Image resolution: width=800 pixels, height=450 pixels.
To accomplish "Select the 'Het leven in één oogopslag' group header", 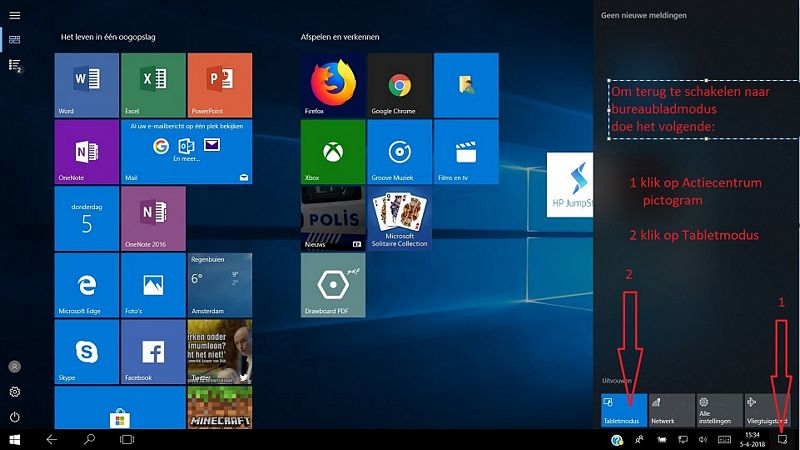I will coord(108,37).
